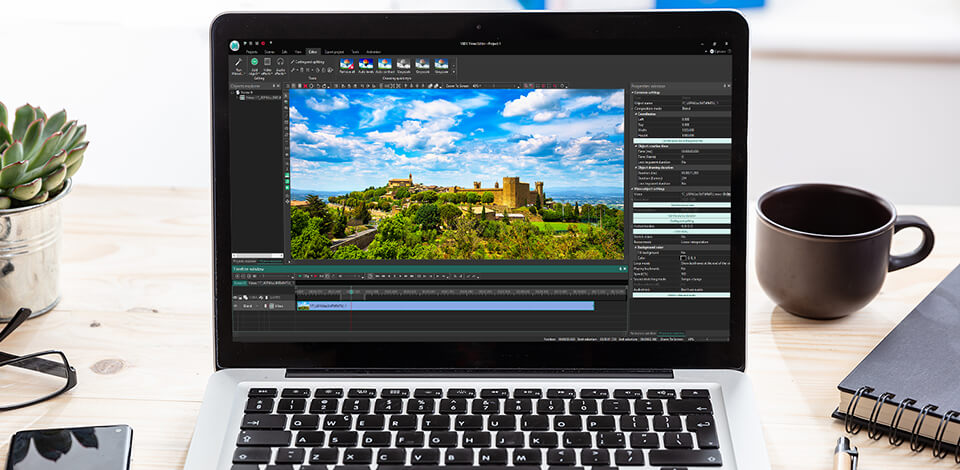Click the Left coordinate value field

[707, 119]
